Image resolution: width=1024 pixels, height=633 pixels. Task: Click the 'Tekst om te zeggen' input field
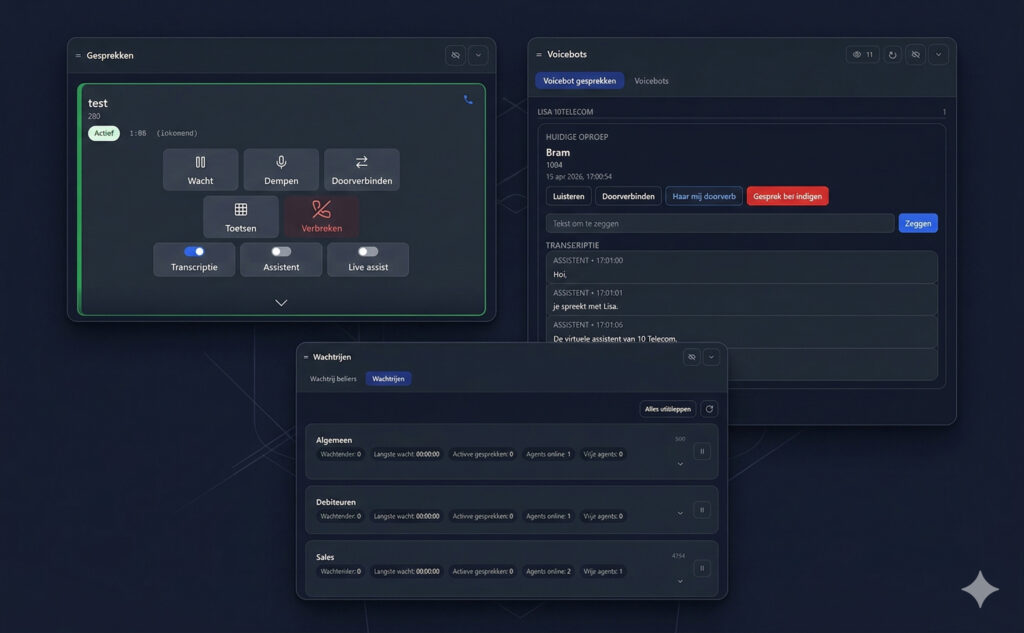tap(719, 223)
